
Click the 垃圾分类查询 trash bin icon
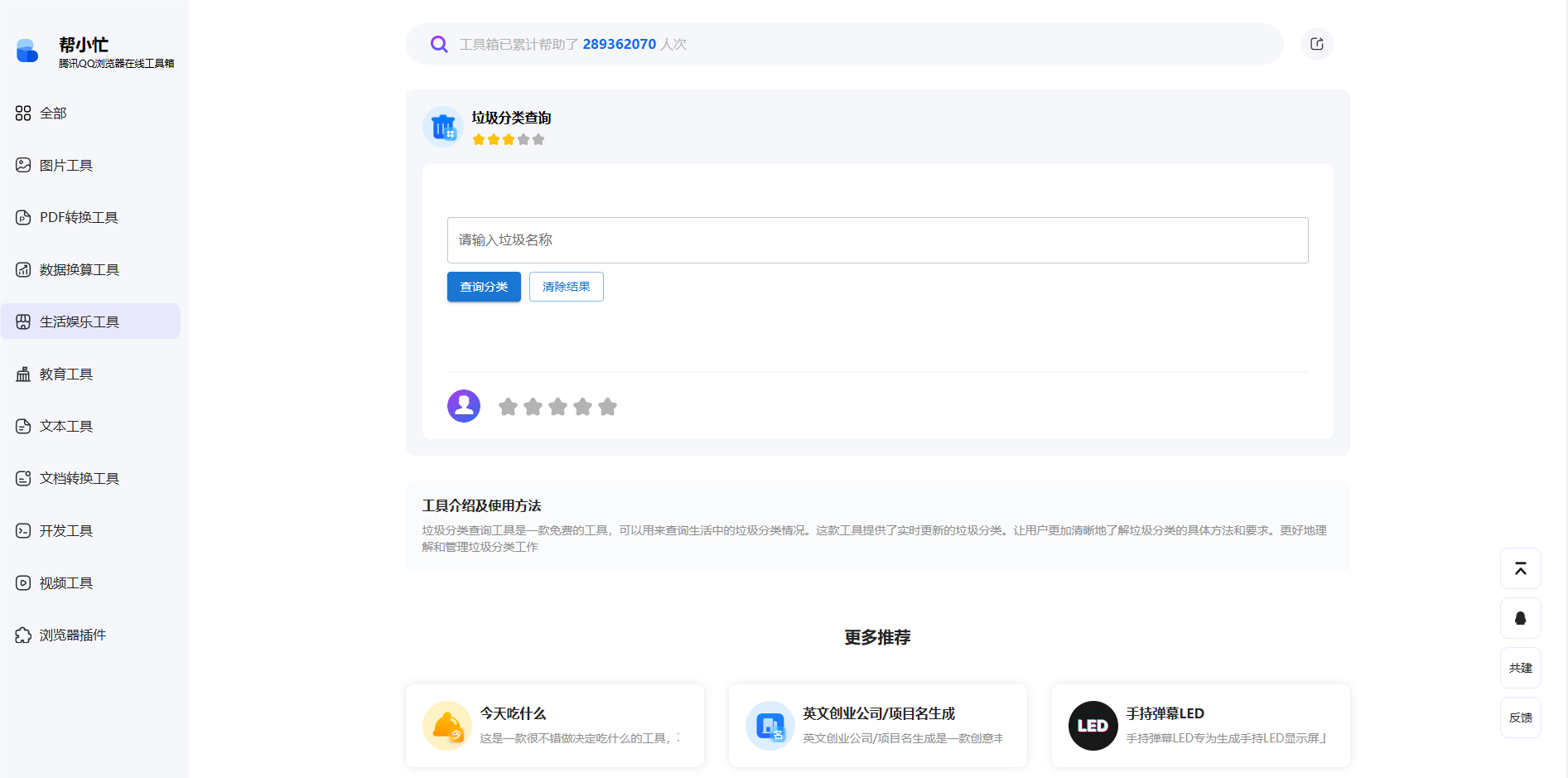point(442,126)
